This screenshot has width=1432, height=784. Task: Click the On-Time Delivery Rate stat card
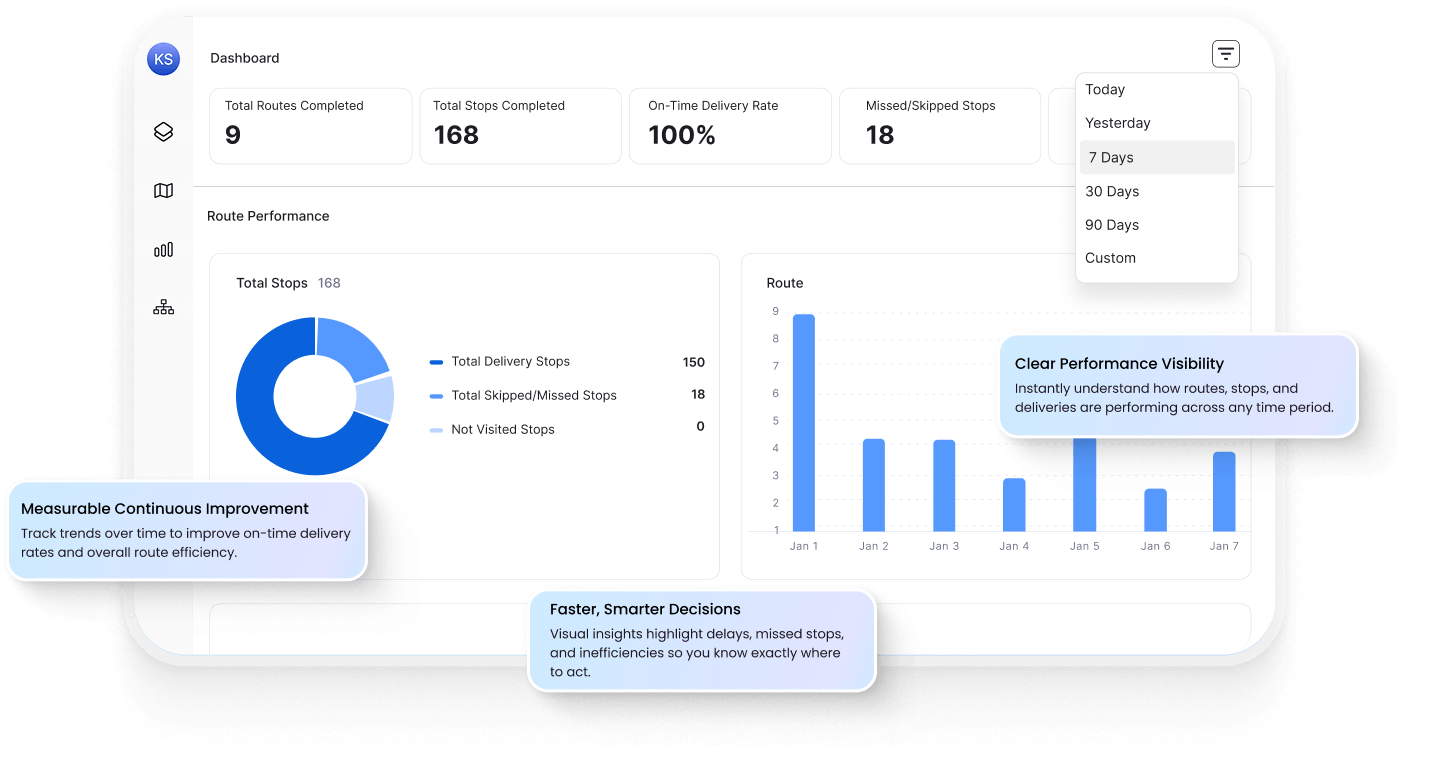(x=730, y=126)
